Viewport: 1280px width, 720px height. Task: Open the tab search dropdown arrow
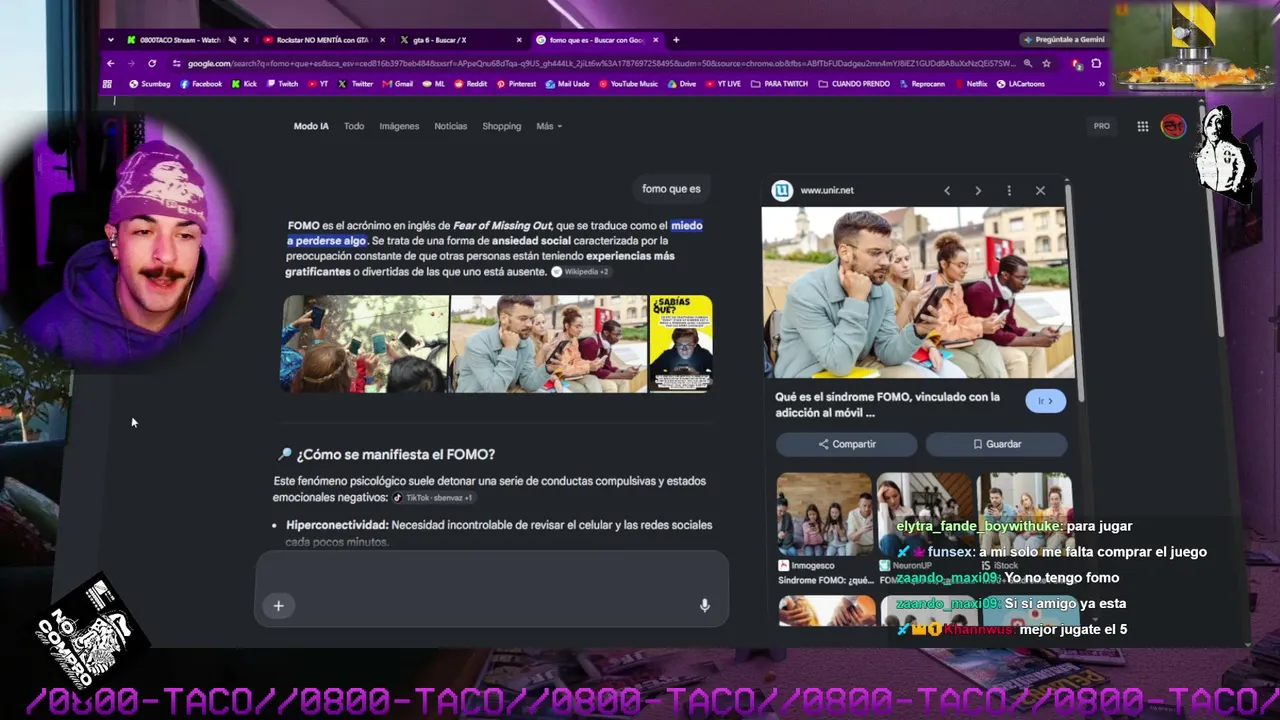pos(111,40)
